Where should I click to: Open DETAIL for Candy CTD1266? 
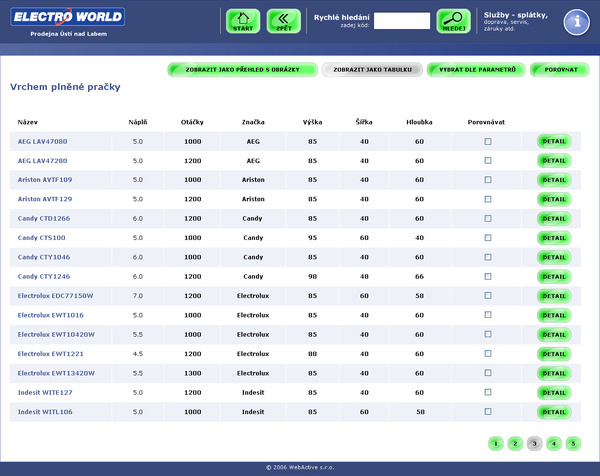(x=554, y=219)
